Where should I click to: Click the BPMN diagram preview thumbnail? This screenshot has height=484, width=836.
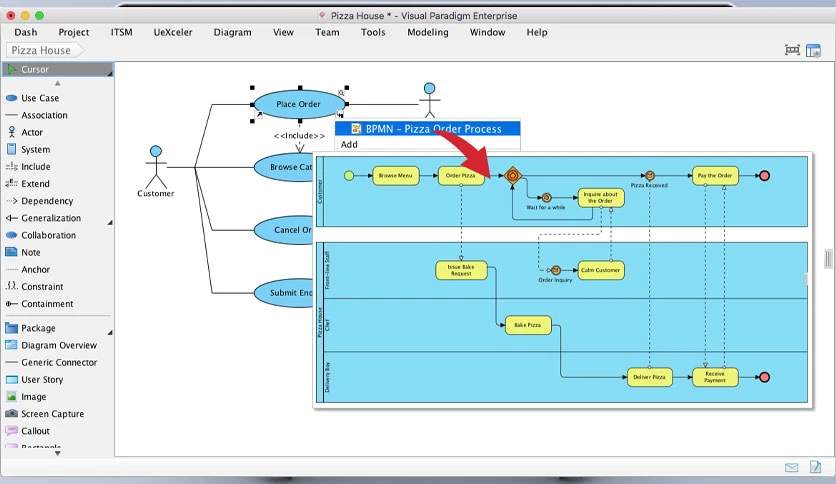[562, 280]
